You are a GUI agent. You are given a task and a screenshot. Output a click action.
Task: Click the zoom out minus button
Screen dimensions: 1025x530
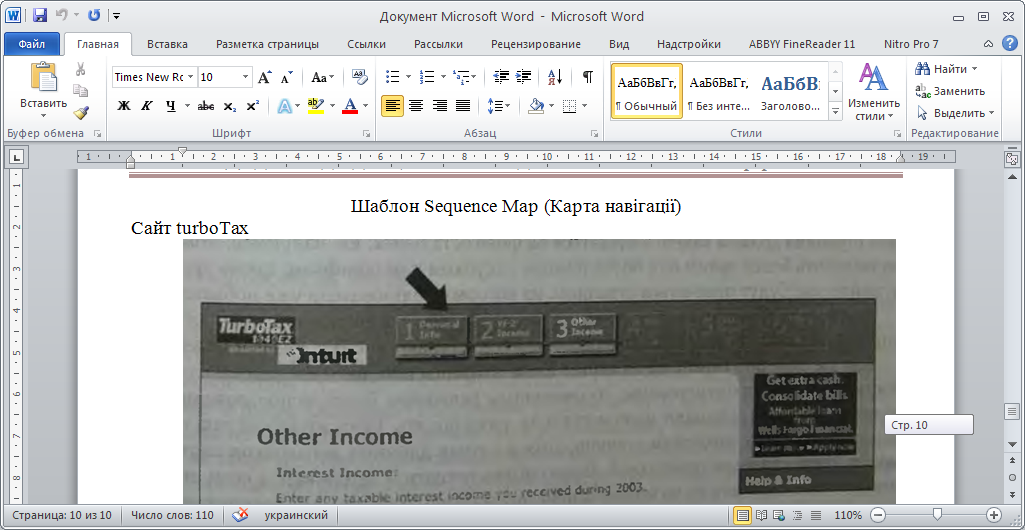[x=879, y=514]
